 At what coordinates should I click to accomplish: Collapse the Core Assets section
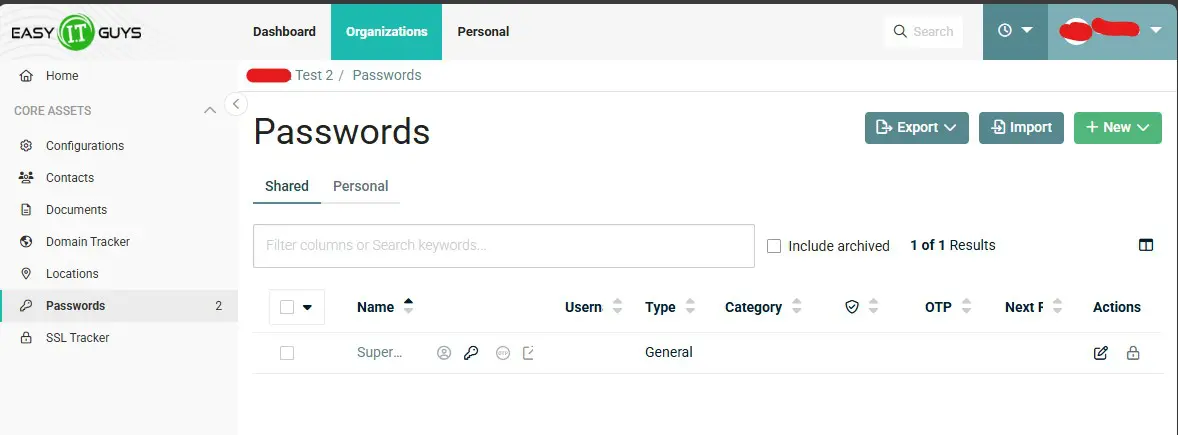click(210, 111)
